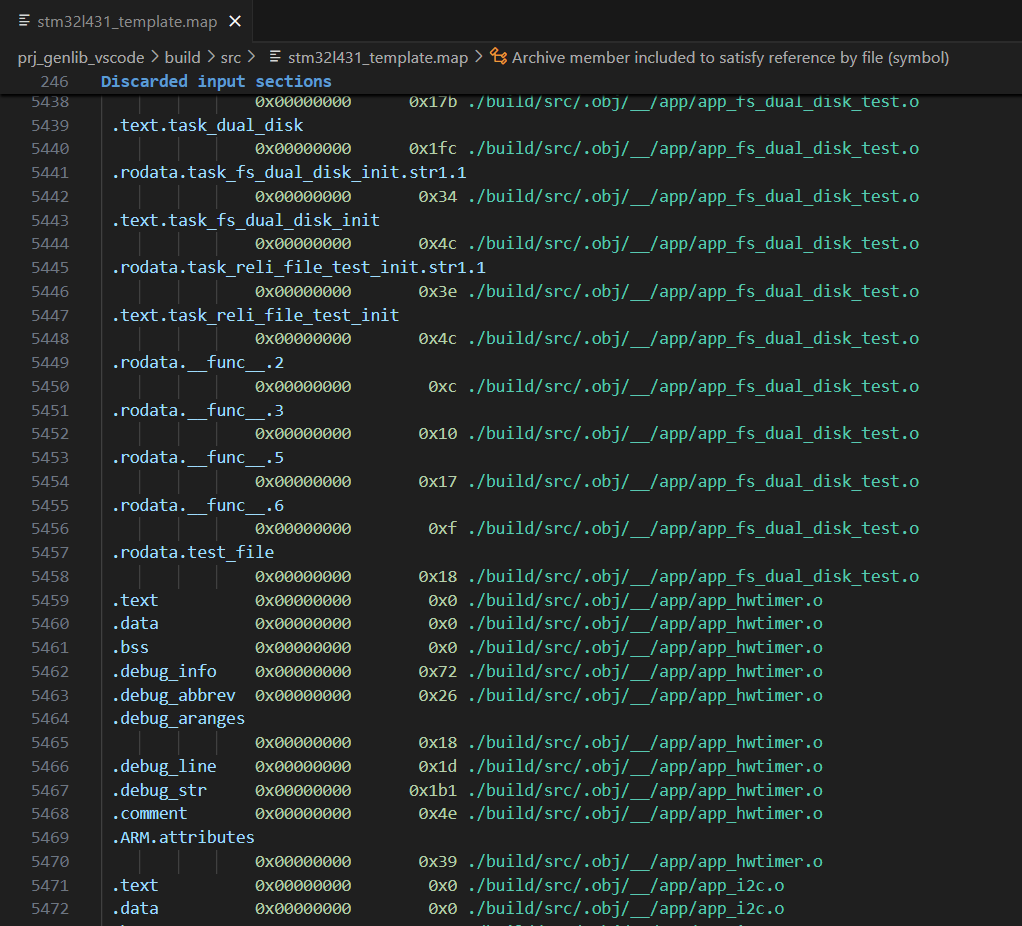1022x926 pixels.
Task: Click the .rodata.test_file section text
Action: (x=192, y=552)
